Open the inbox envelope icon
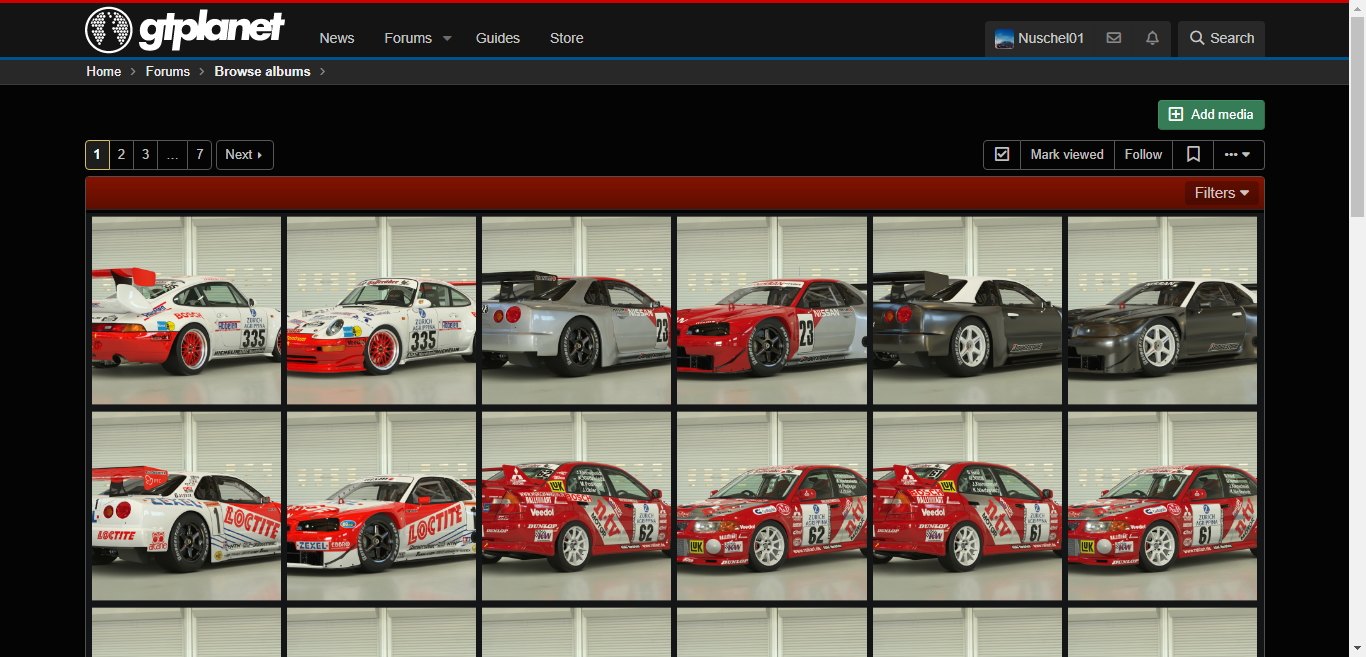This screenshot has height=657, width=1366. click(x=1114, y=38)
